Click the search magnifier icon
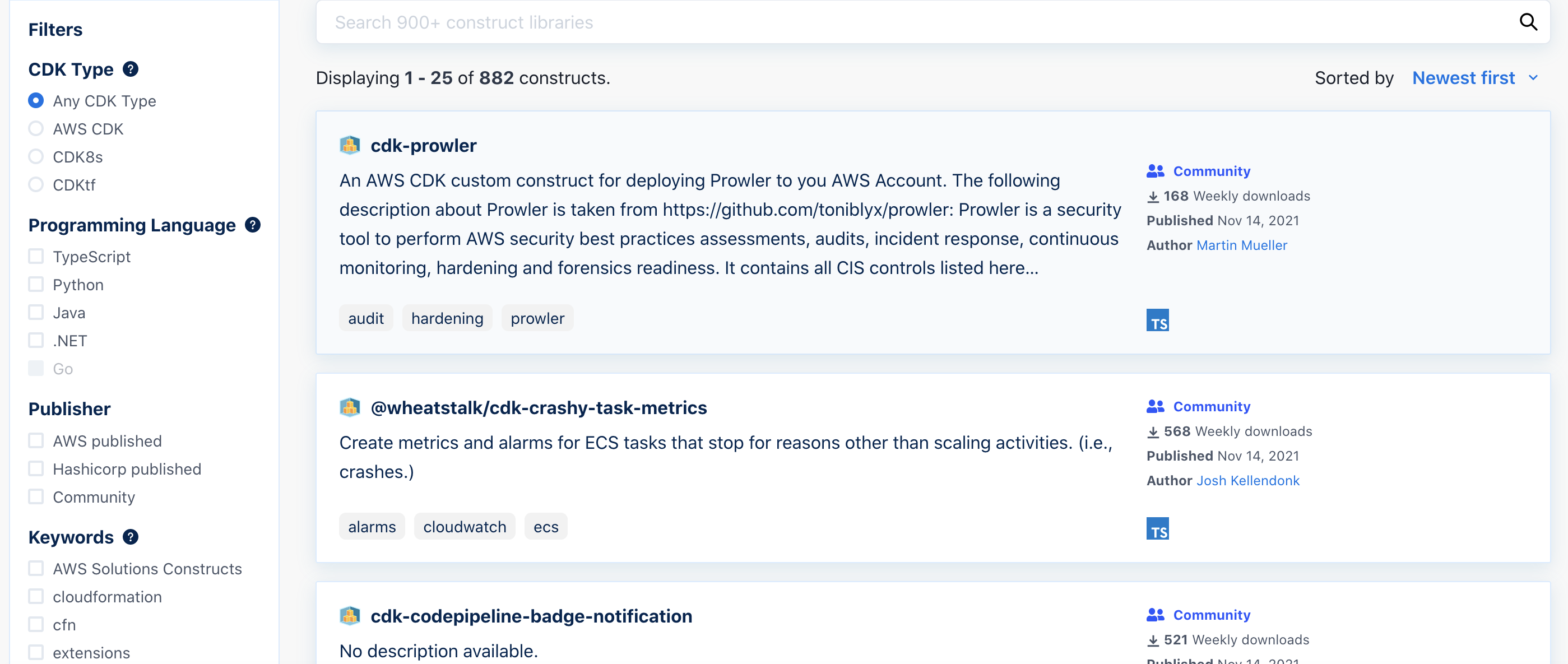The width and height of the screenshot is (1568, 664). (x=1528, y=22)
